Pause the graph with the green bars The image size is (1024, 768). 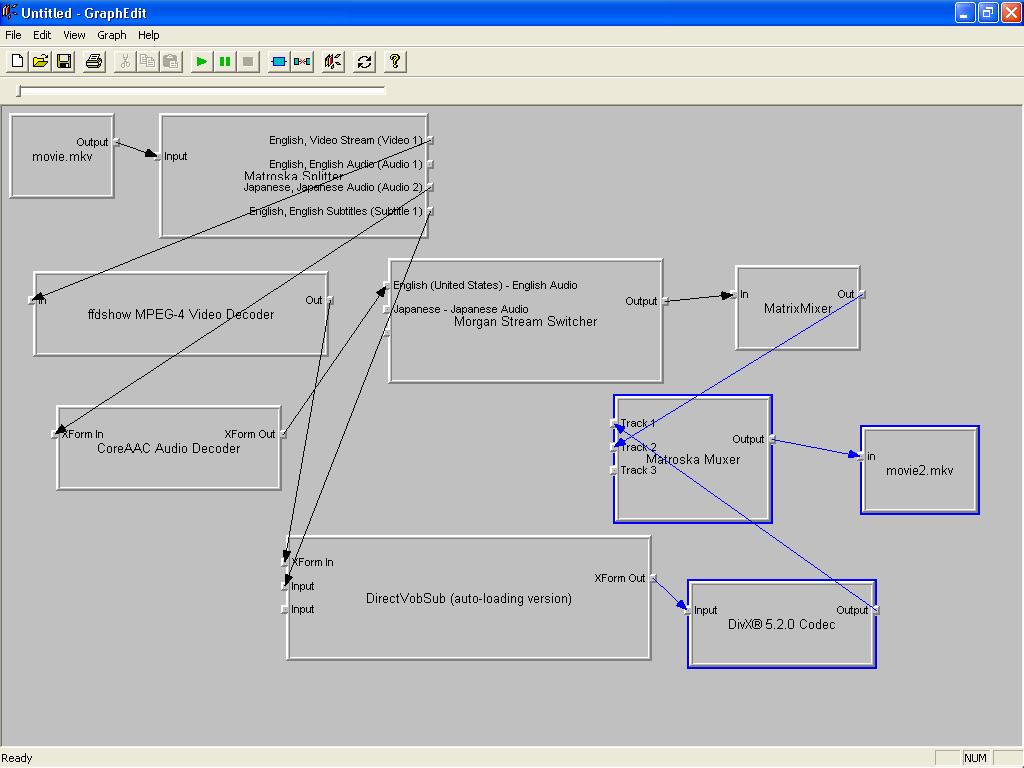tap(225, 61)
